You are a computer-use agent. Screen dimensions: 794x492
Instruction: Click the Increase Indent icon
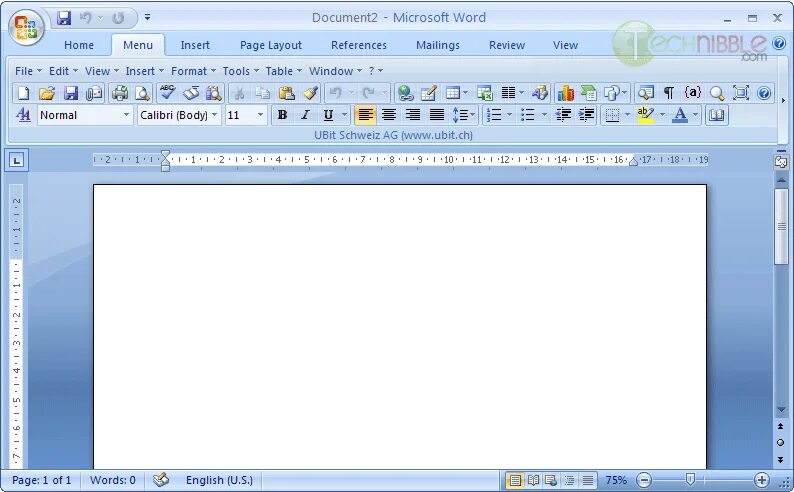coord(586,115)
